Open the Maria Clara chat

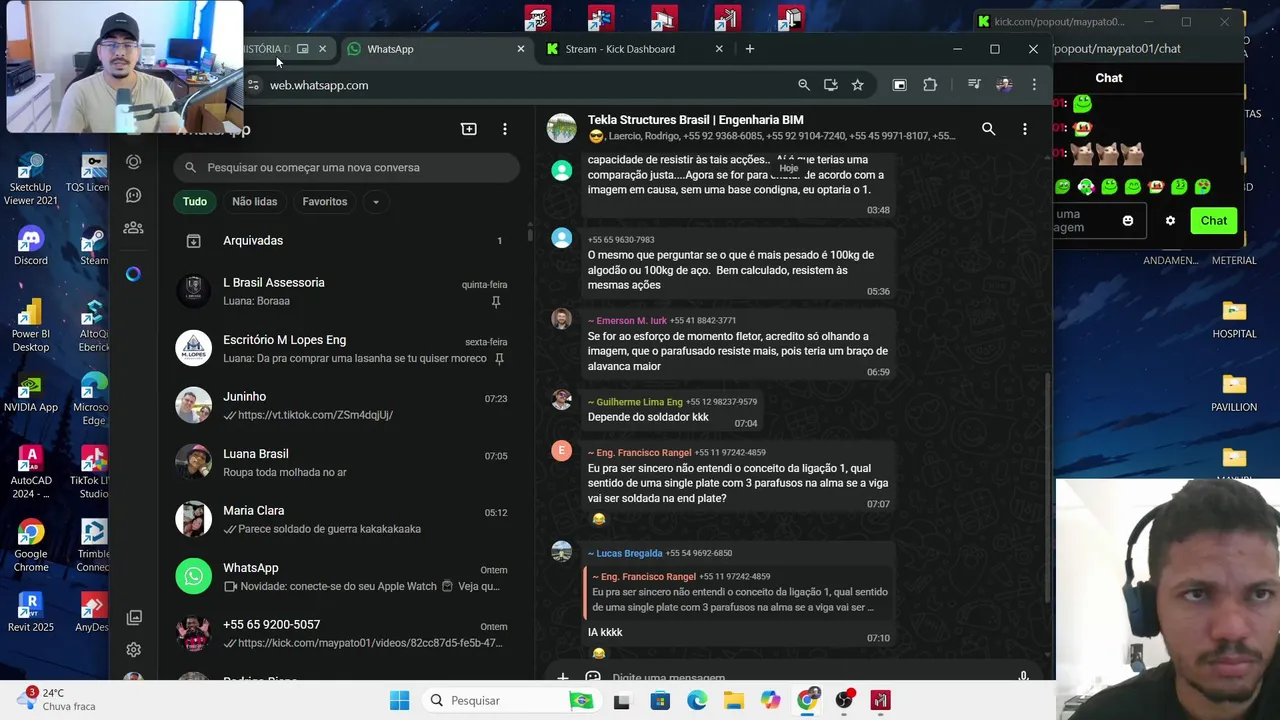345,520
